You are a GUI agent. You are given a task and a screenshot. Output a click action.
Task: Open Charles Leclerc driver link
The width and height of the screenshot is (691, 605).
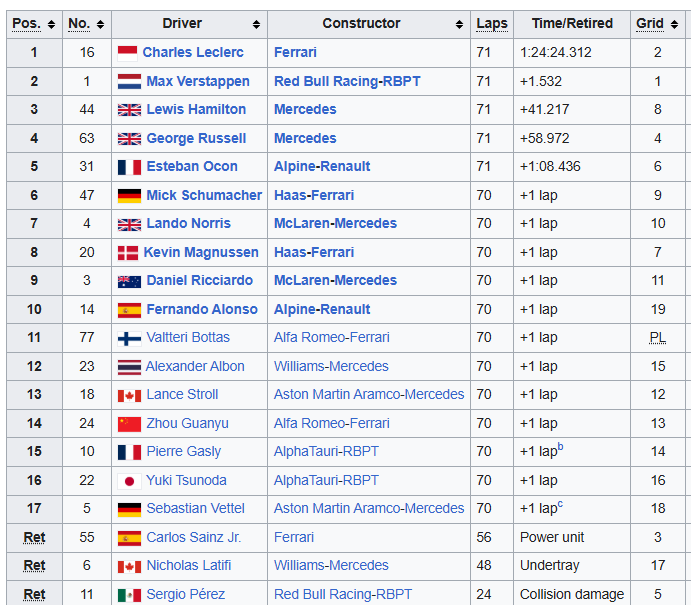[x=193, y=52]
